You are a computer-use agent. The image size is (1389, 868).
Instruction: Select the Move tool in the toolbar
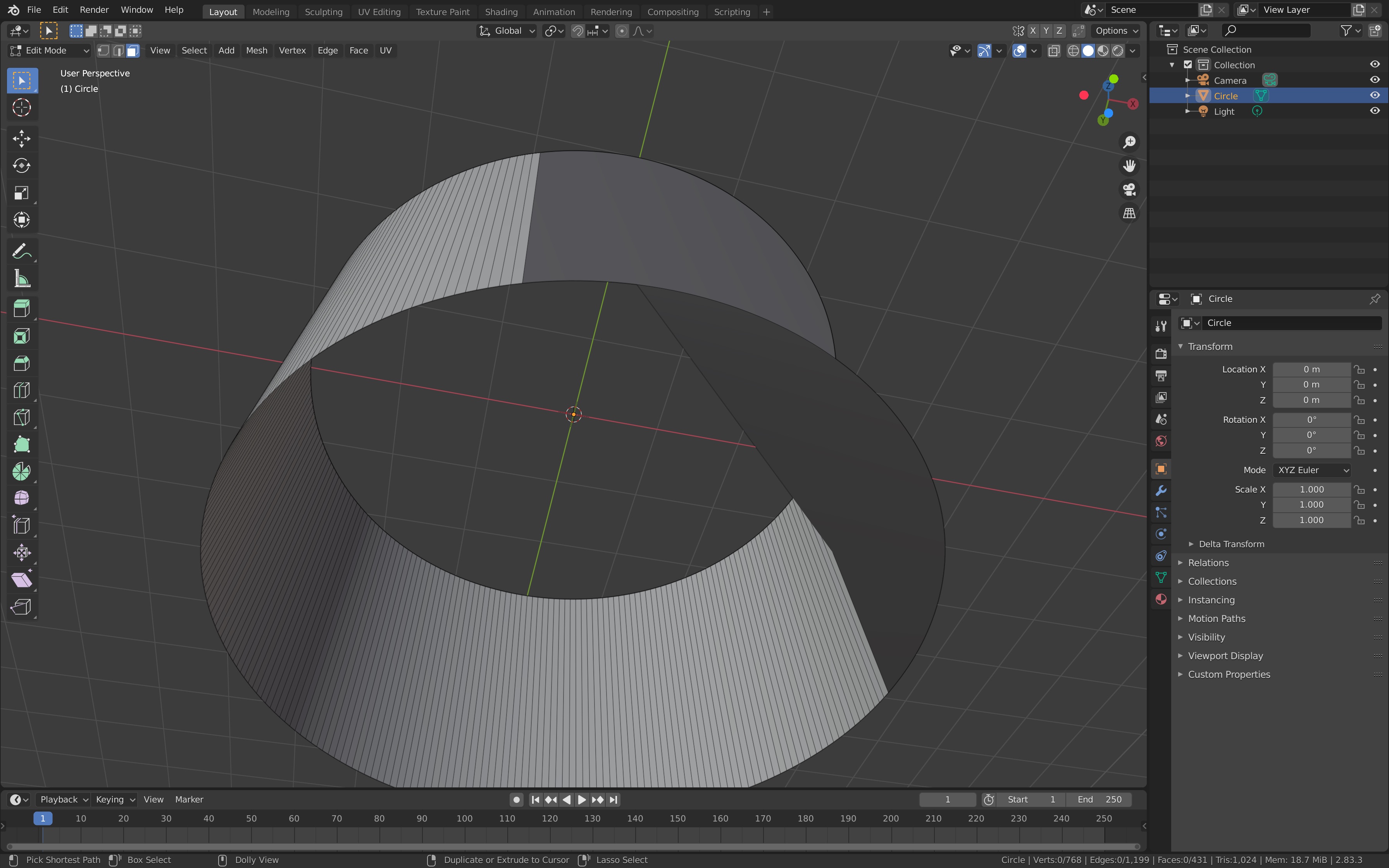coord(21,138)
